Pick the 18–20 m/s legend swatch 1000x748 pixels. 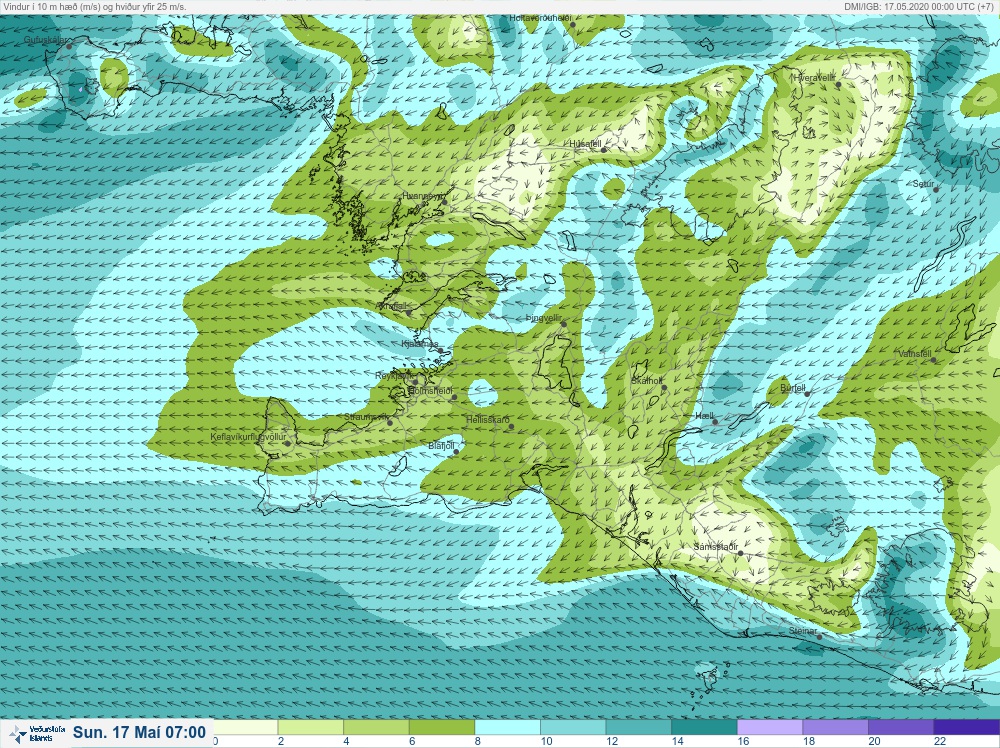point(836,728)
